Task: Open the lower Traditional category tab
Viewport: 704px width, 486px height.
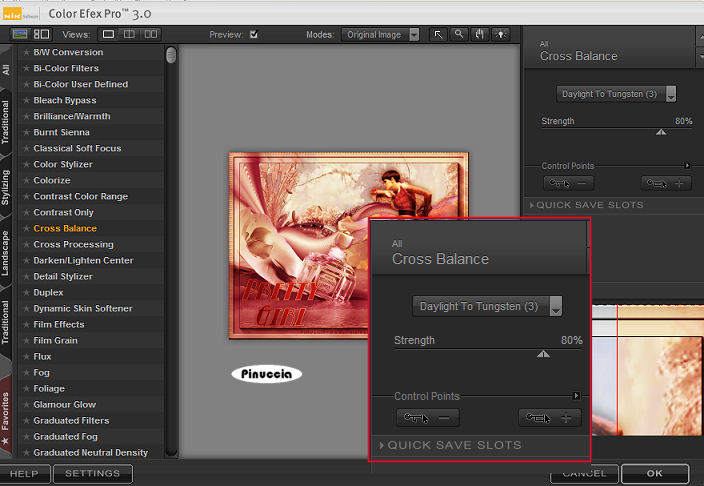Action: click(x=6, y=322)
